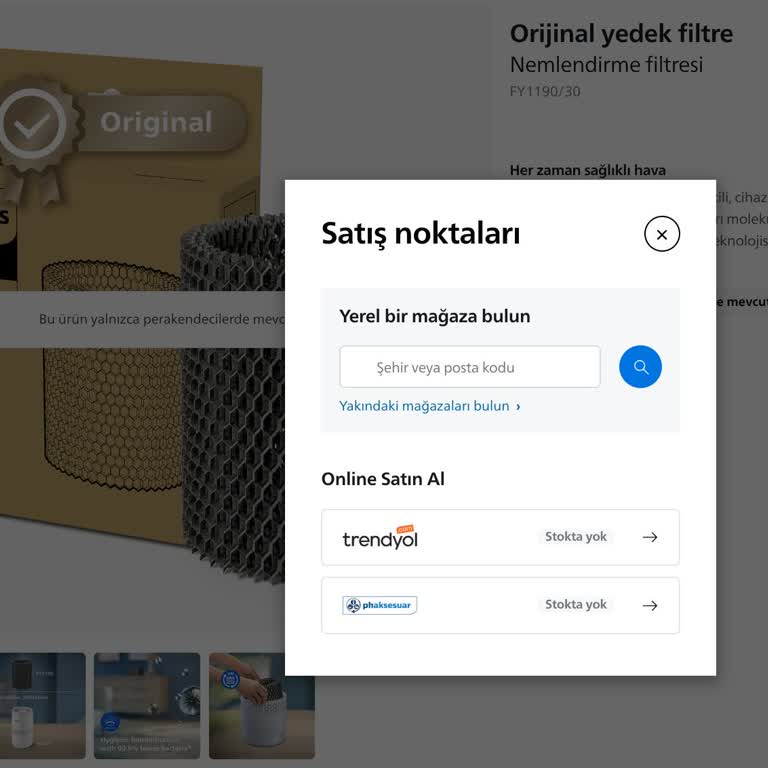Open the hygienic humidification thumbnail

(147, 705)
